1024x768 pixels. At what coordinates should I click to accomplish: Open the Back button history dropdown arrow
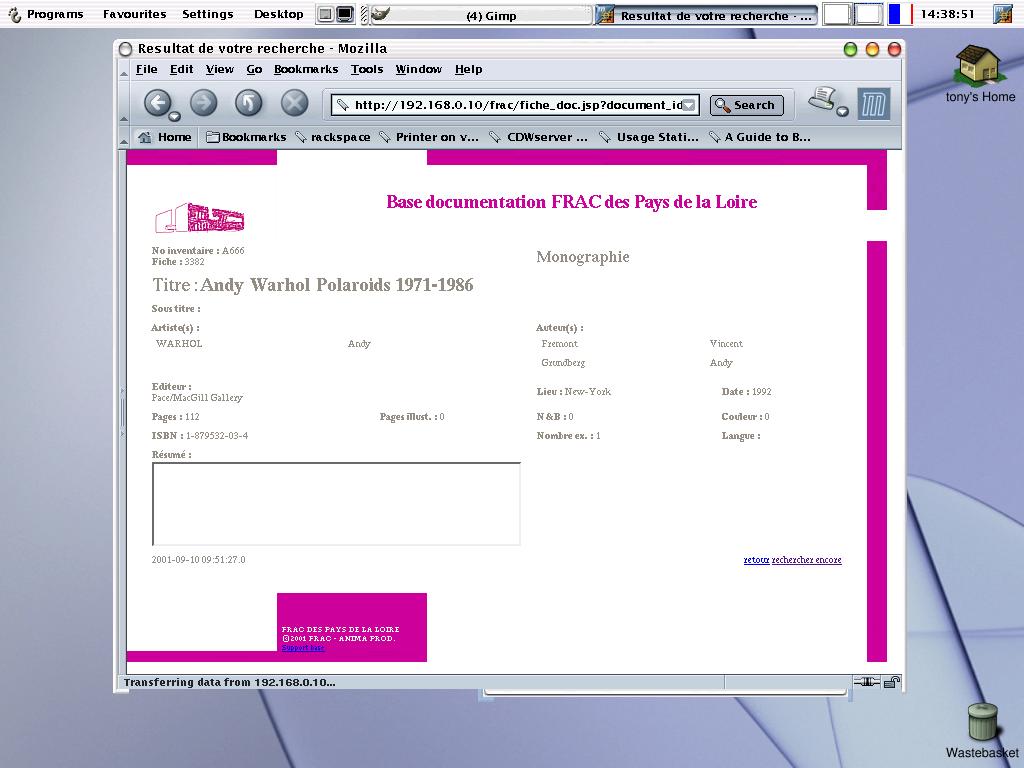click(x=174, y=117)
